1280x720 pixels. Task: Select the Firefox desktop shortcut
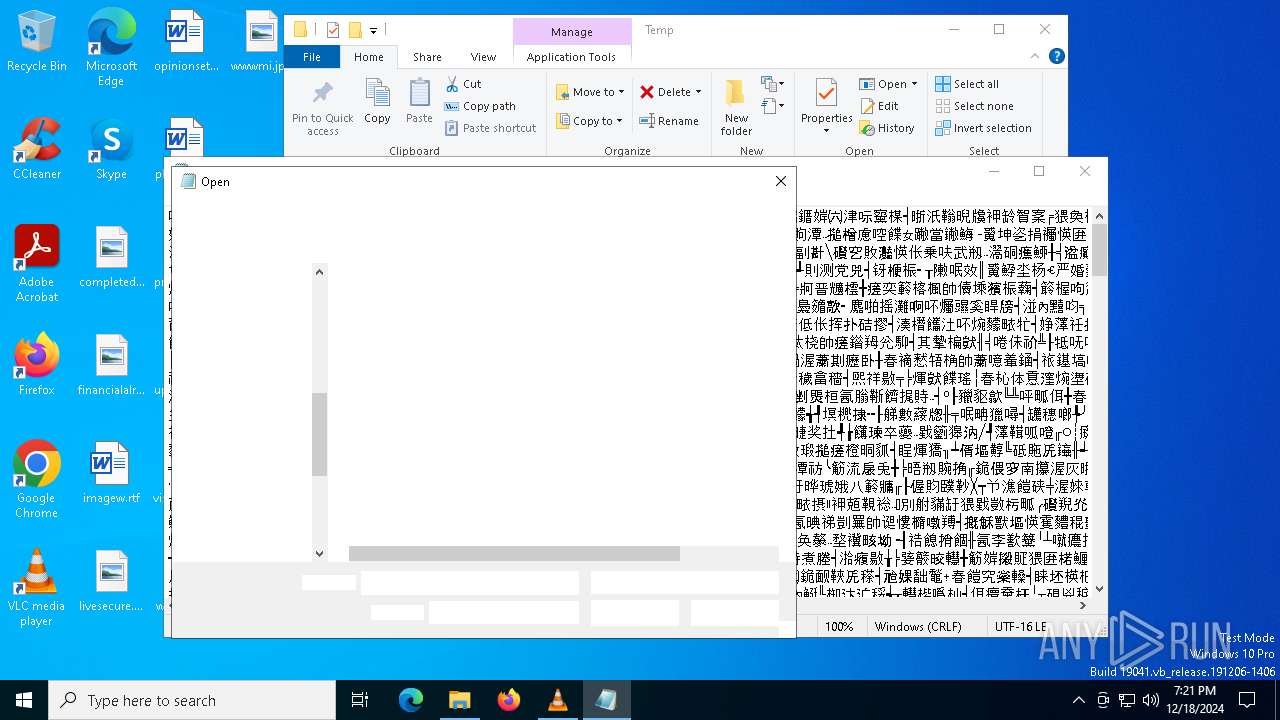click(x=36, y=364)
